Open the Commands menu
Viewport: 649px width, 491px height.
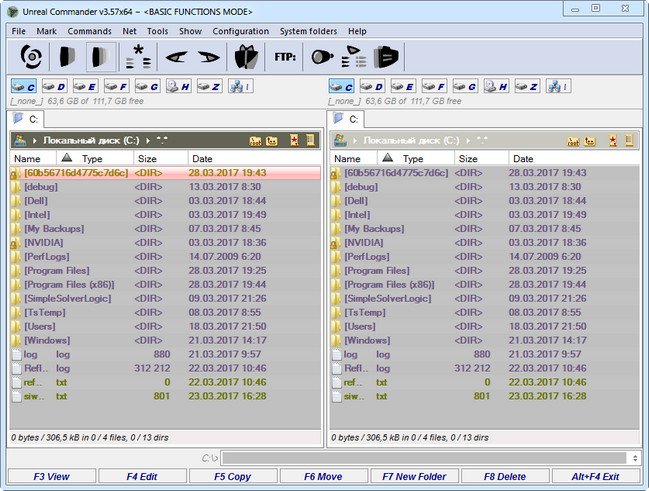coord(89,31)
